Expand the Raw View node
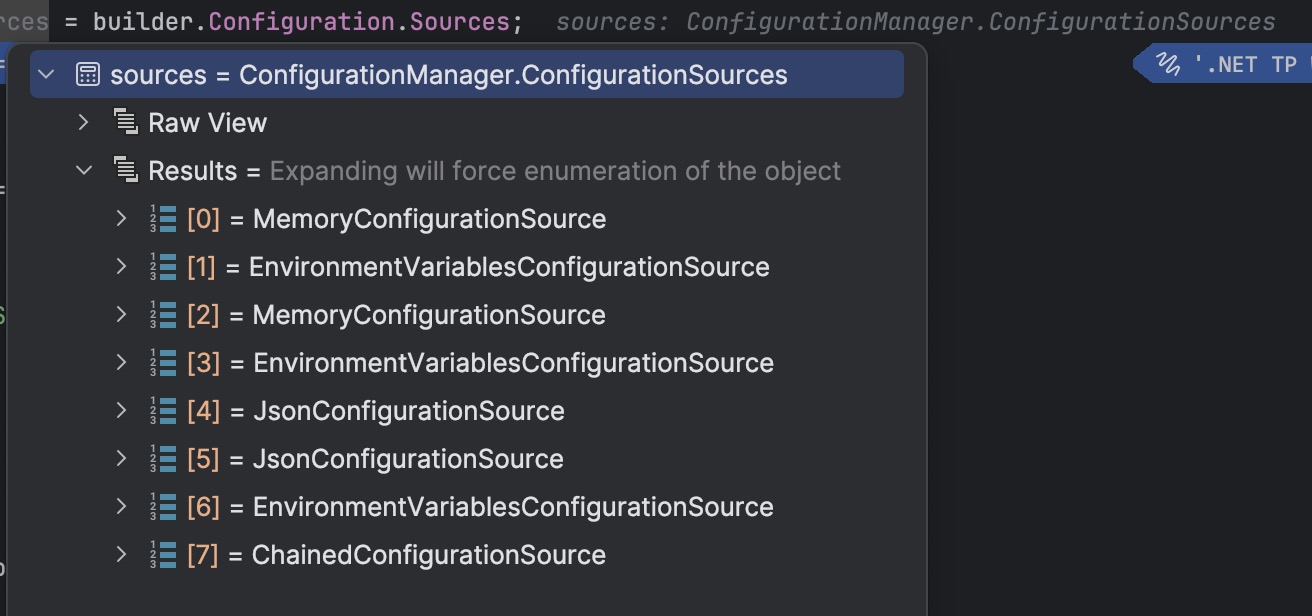 (84, 123)
